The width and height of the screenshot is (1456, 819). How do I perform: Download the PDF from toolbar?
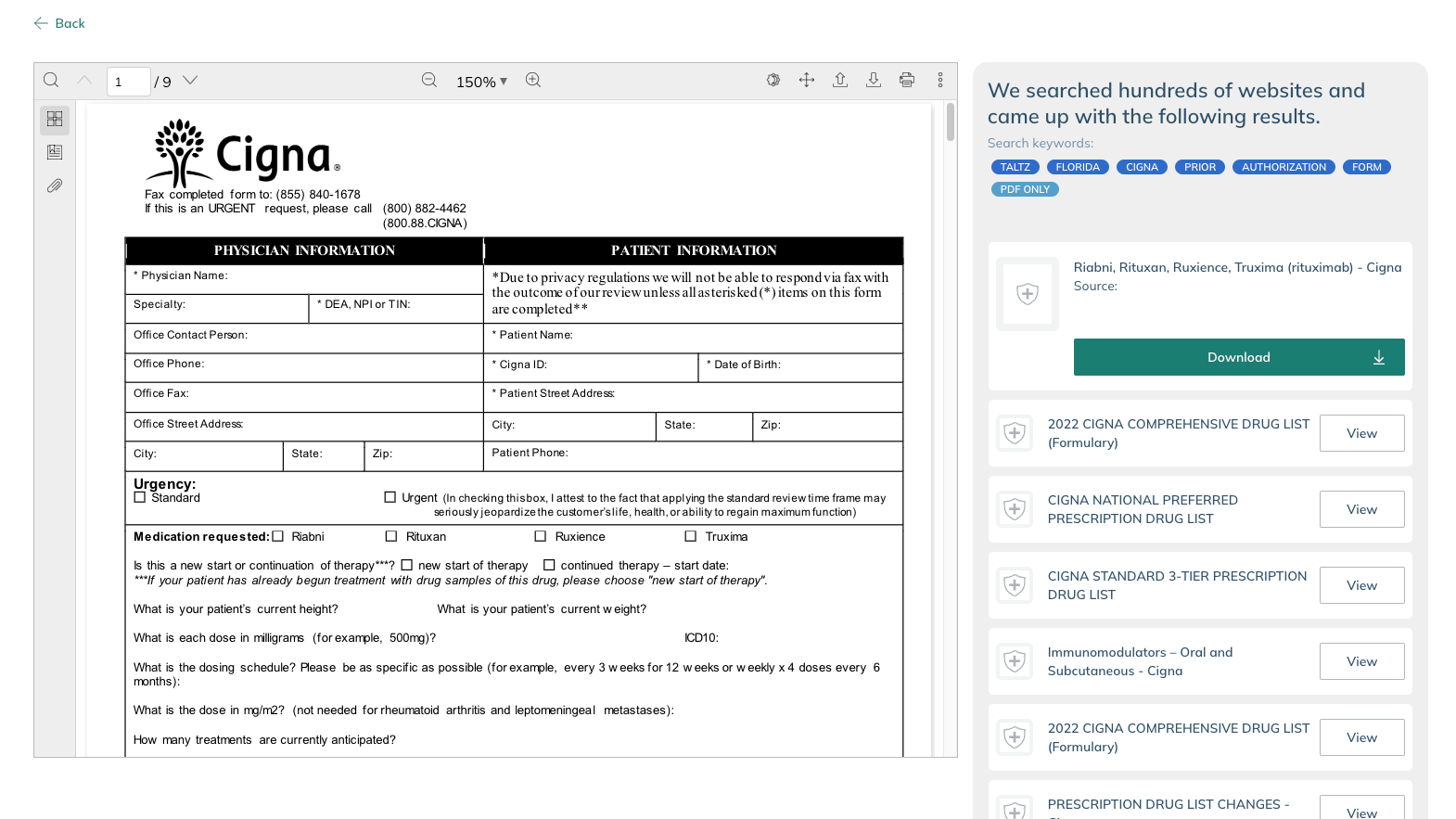(x=874, y=81)
